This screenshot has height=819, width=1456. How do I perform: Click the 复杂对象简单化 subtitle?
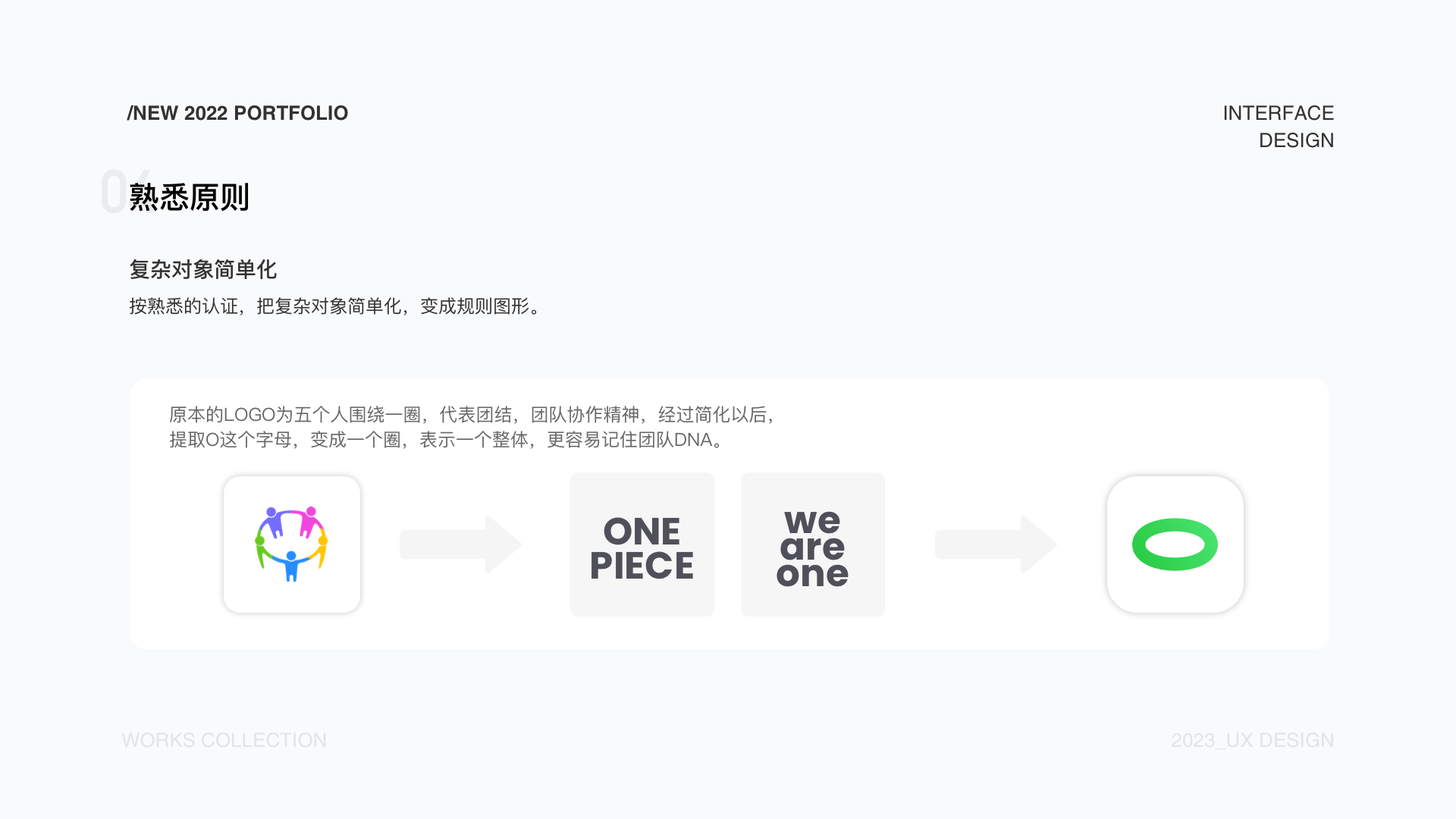[202, 269]
